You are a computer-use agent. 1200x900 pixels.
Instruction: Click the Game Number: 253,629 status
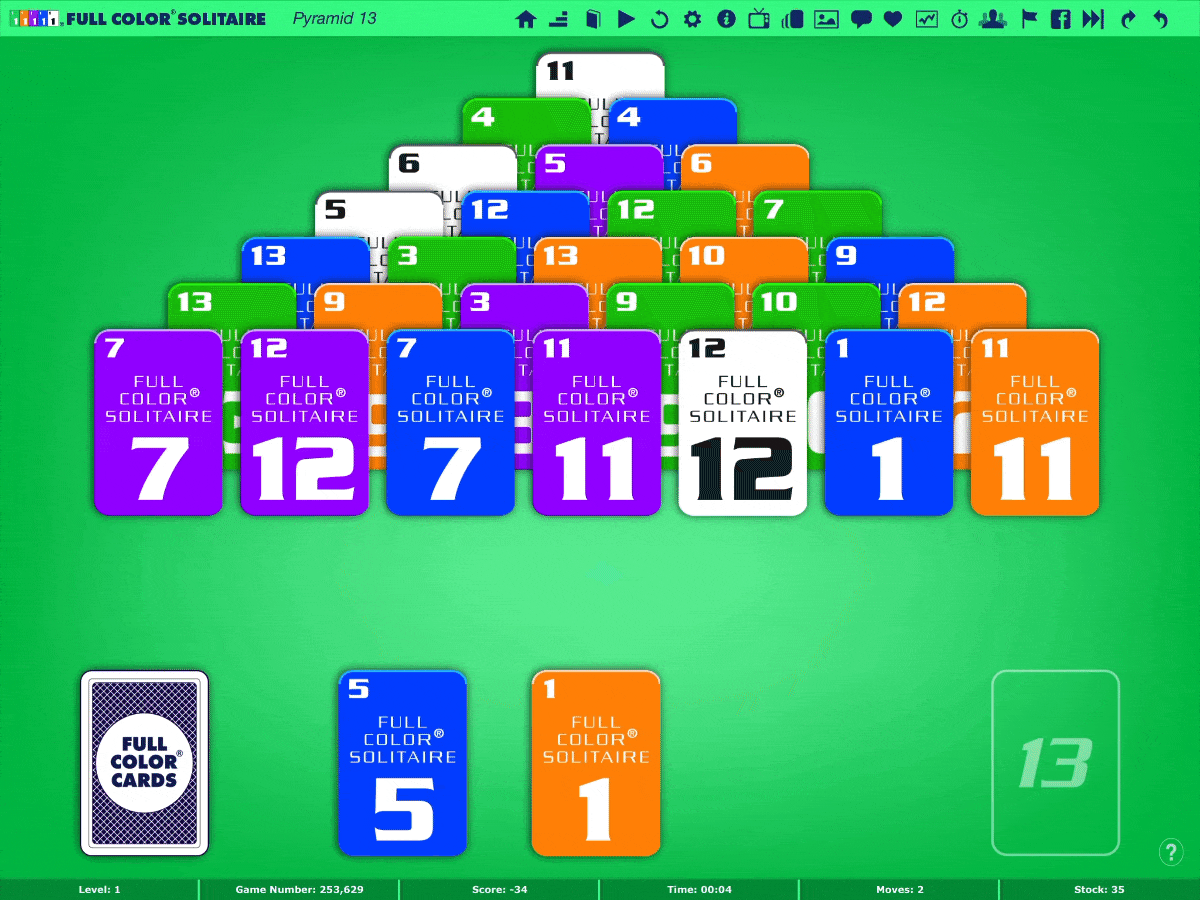299,889
